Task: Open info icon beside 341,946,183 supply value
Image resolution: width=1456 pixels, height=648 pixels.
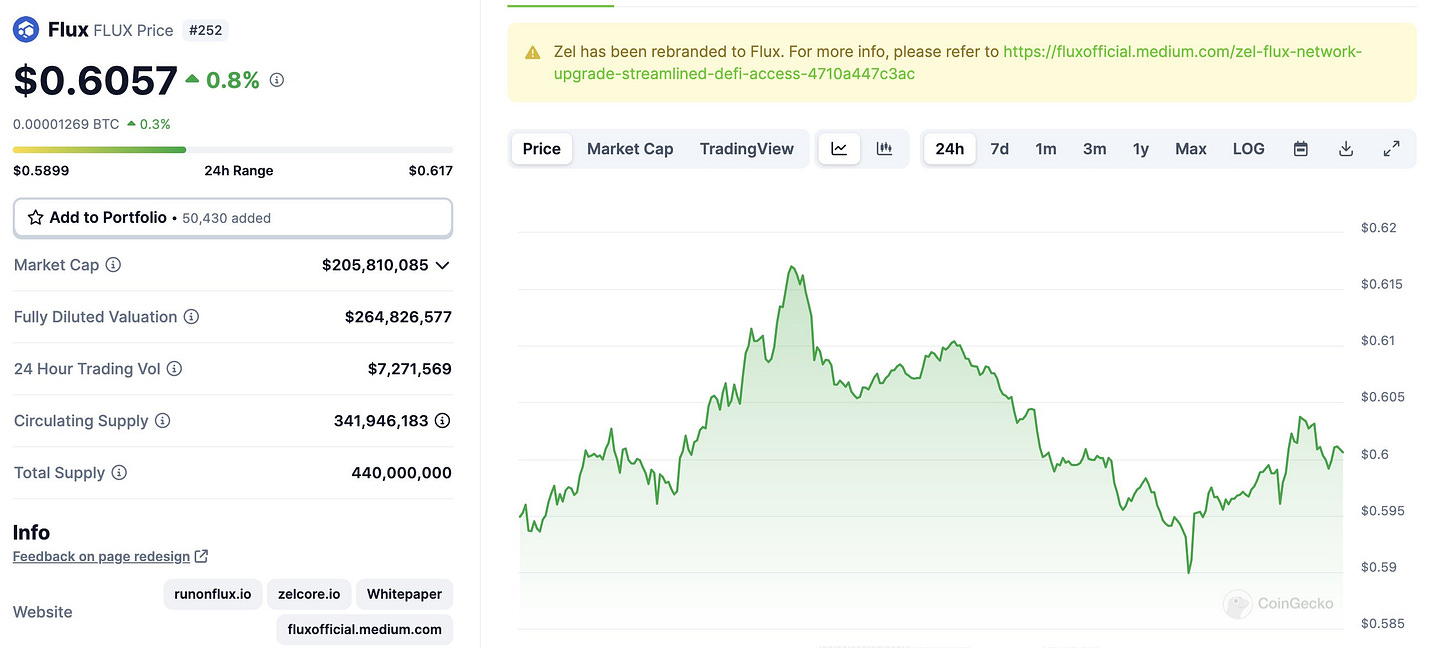Action: [x=442, y=421]
